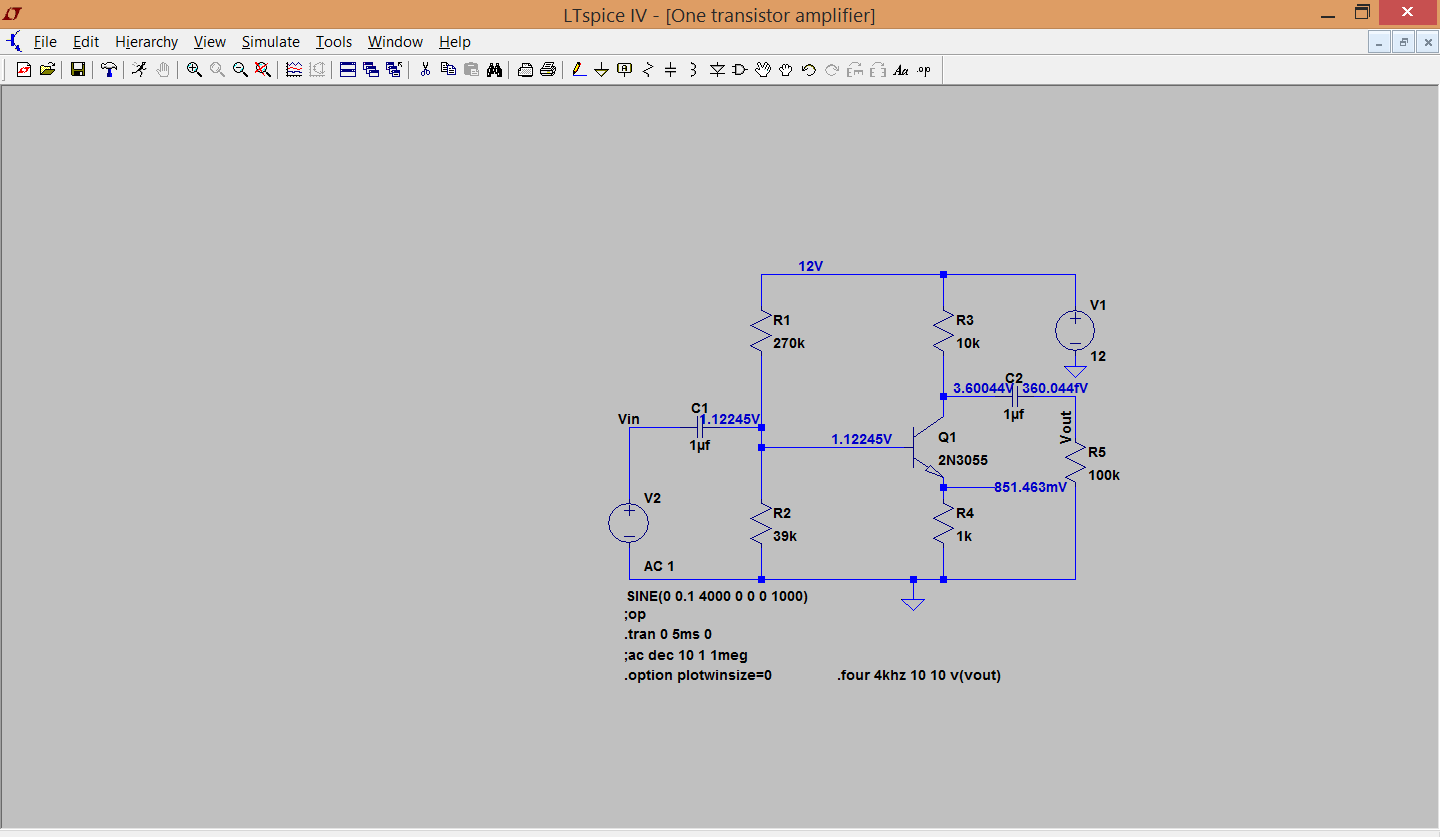1440x837 pixels.
Task: Save the schematic with the floppy disk icon
Action: pos(77,69)
